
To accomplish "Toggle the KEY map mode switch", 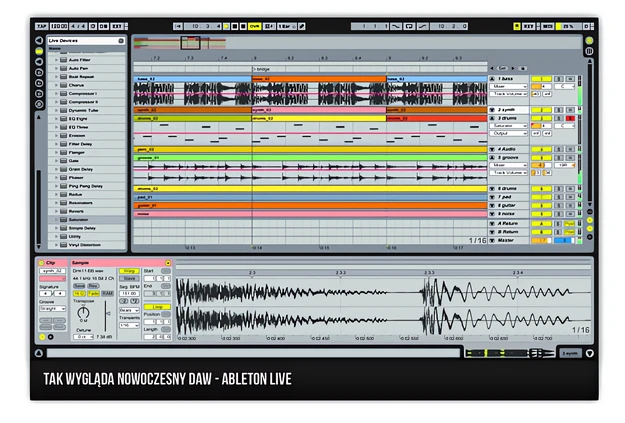I will tap(529, 26).
